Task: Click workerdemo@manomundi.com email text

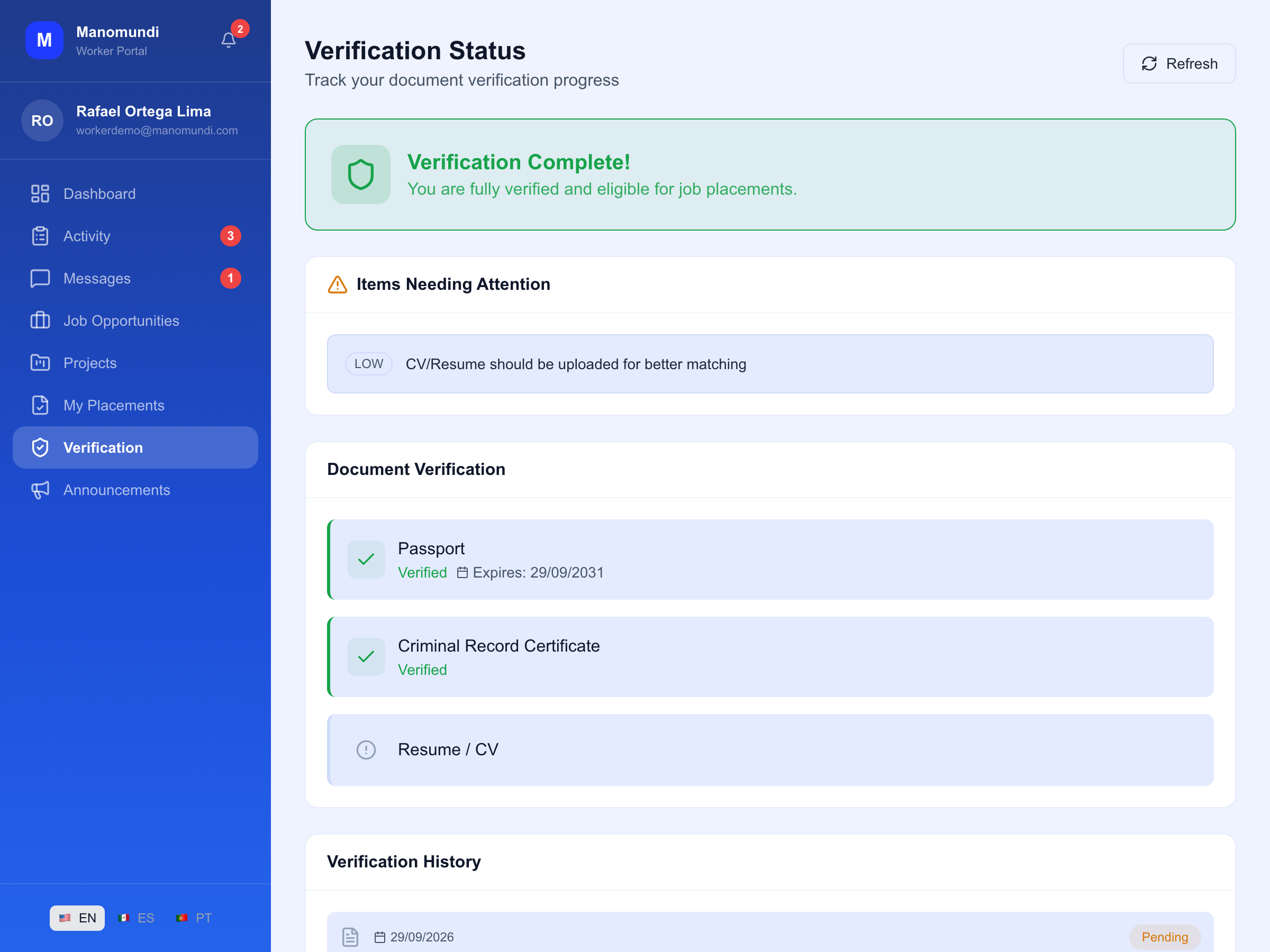Action: click(x=157, y=131)
